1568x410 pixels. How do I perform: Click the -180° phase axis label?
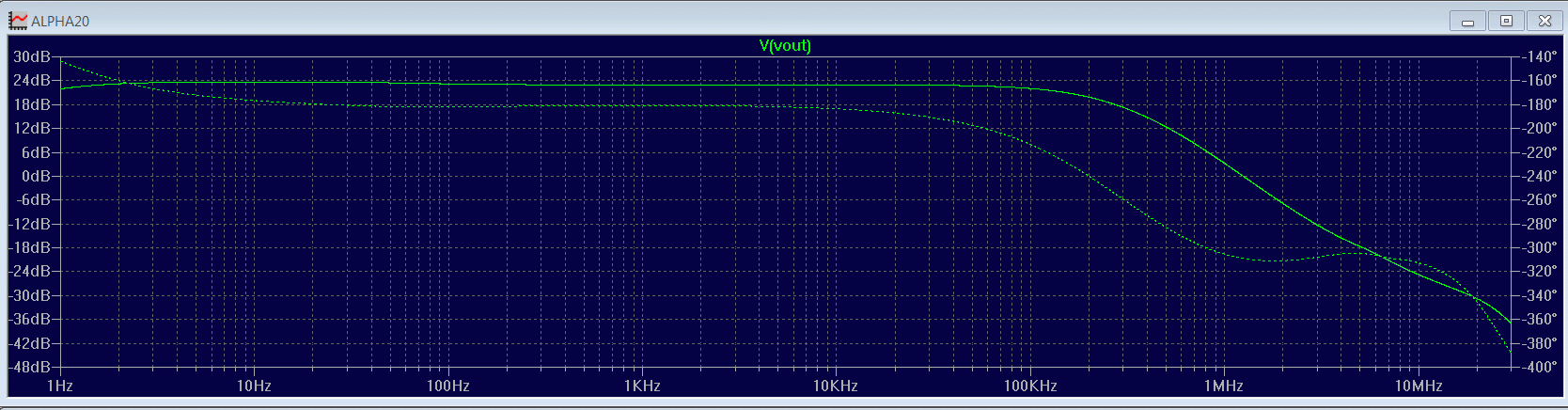click(x=1540, y=104)
